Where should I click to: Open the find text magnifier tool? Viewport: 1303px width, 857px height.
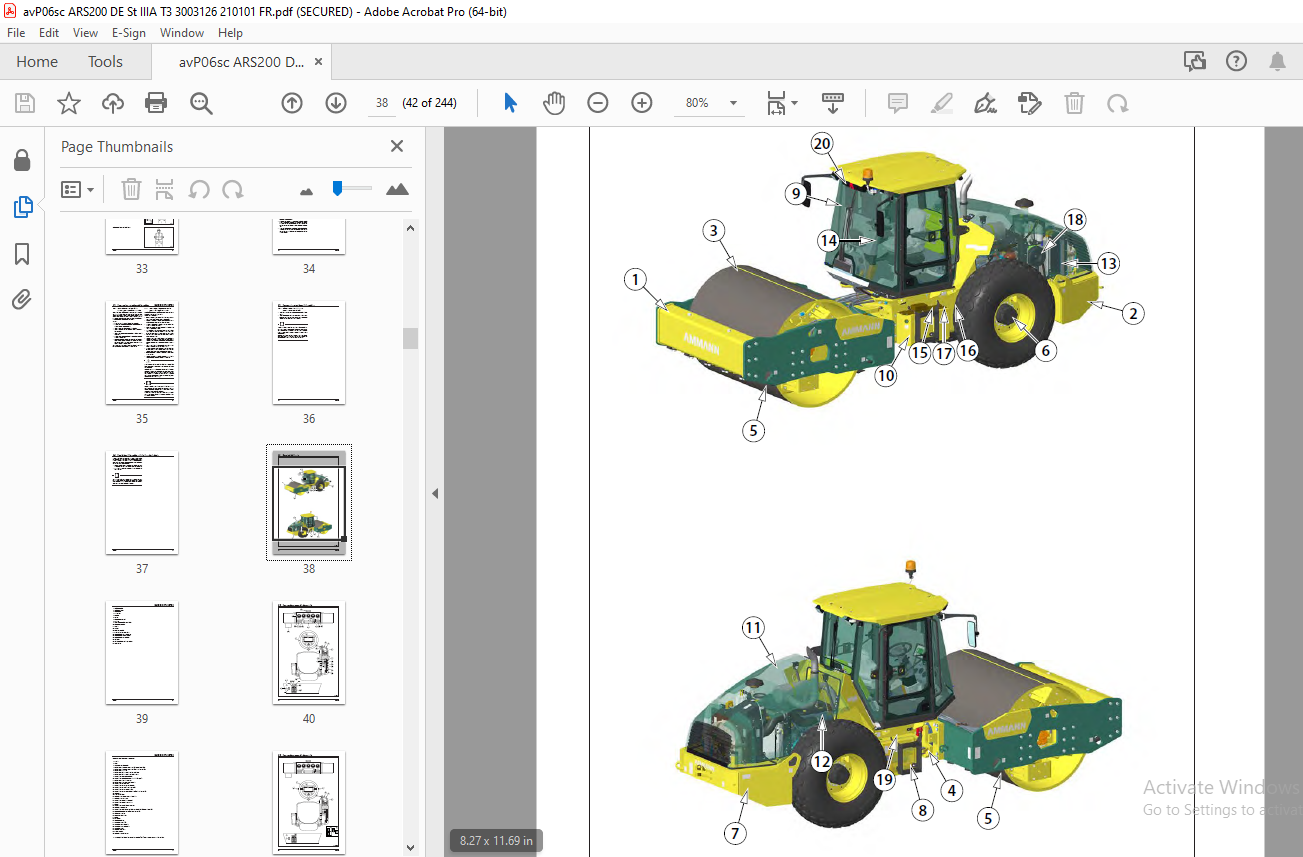pos(201,103)
